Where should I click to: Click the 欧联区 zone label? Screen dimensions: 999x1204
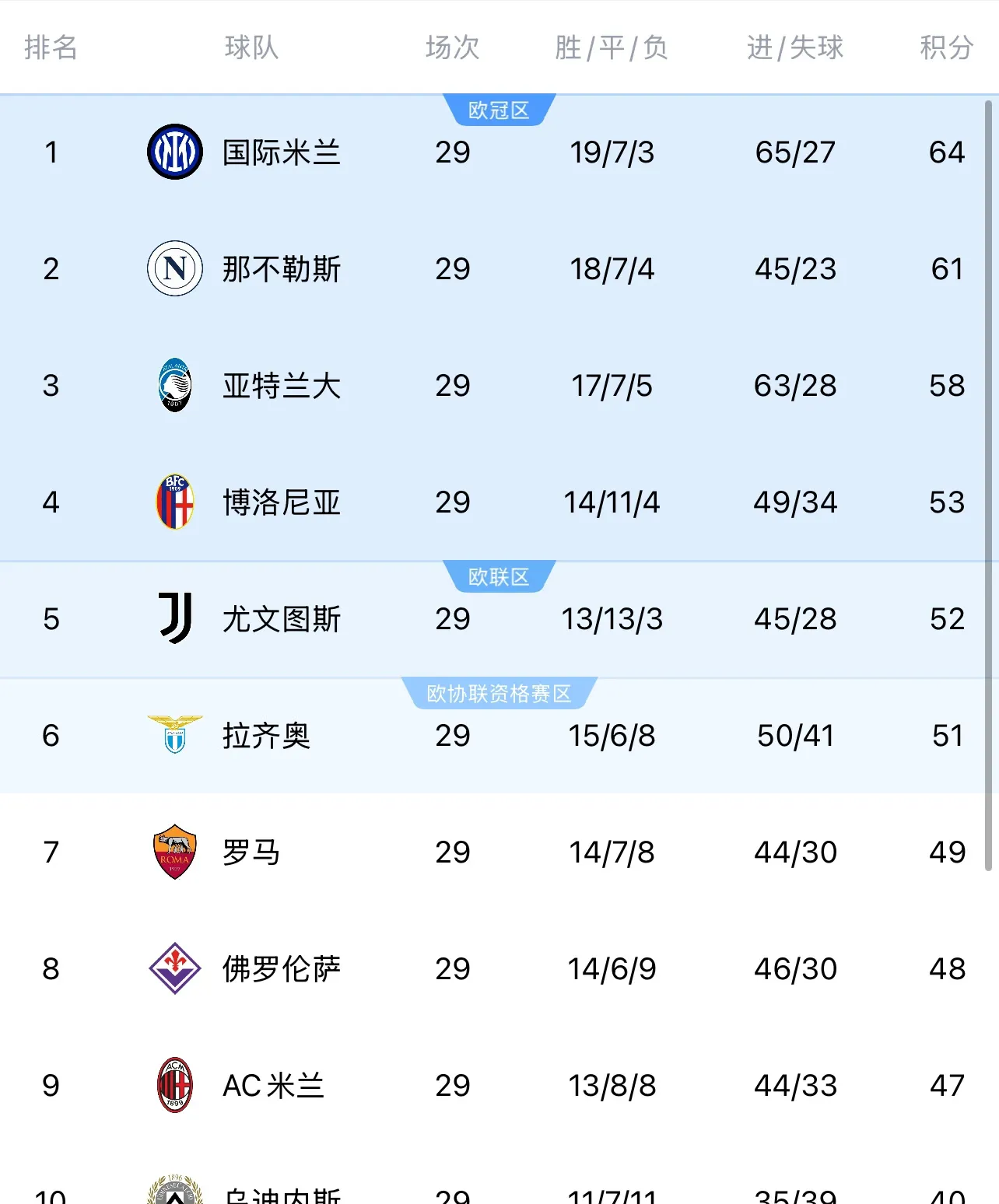tap(499, 576)
